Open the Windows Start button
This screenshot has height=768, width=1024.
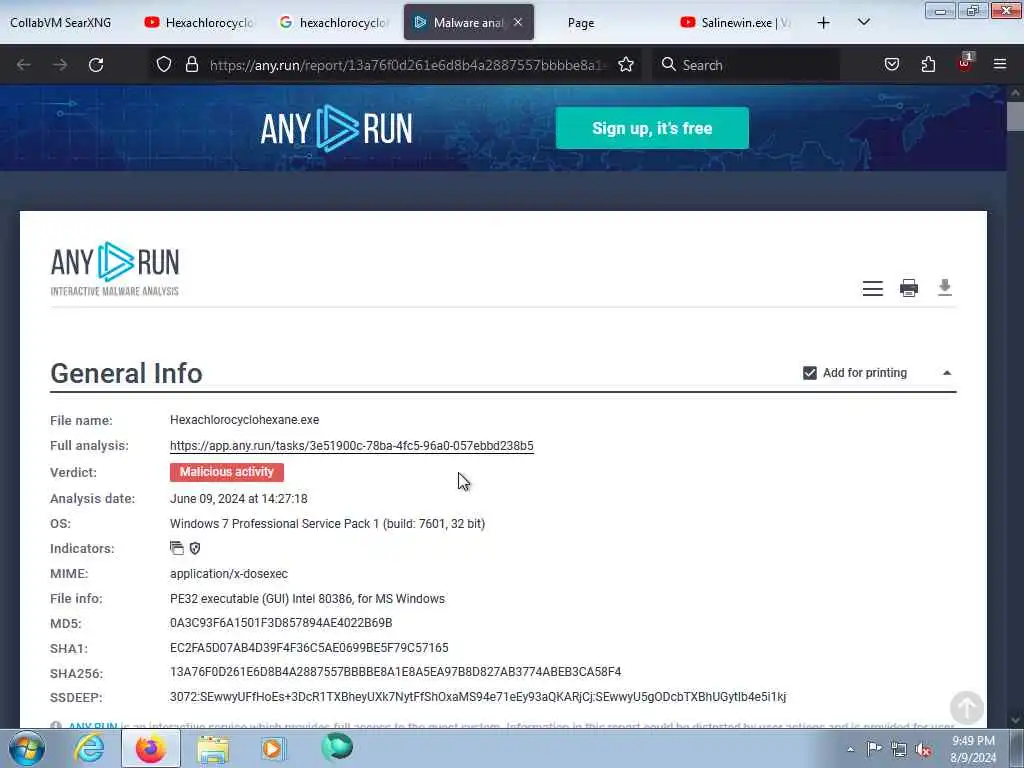(x=27, y=748)
